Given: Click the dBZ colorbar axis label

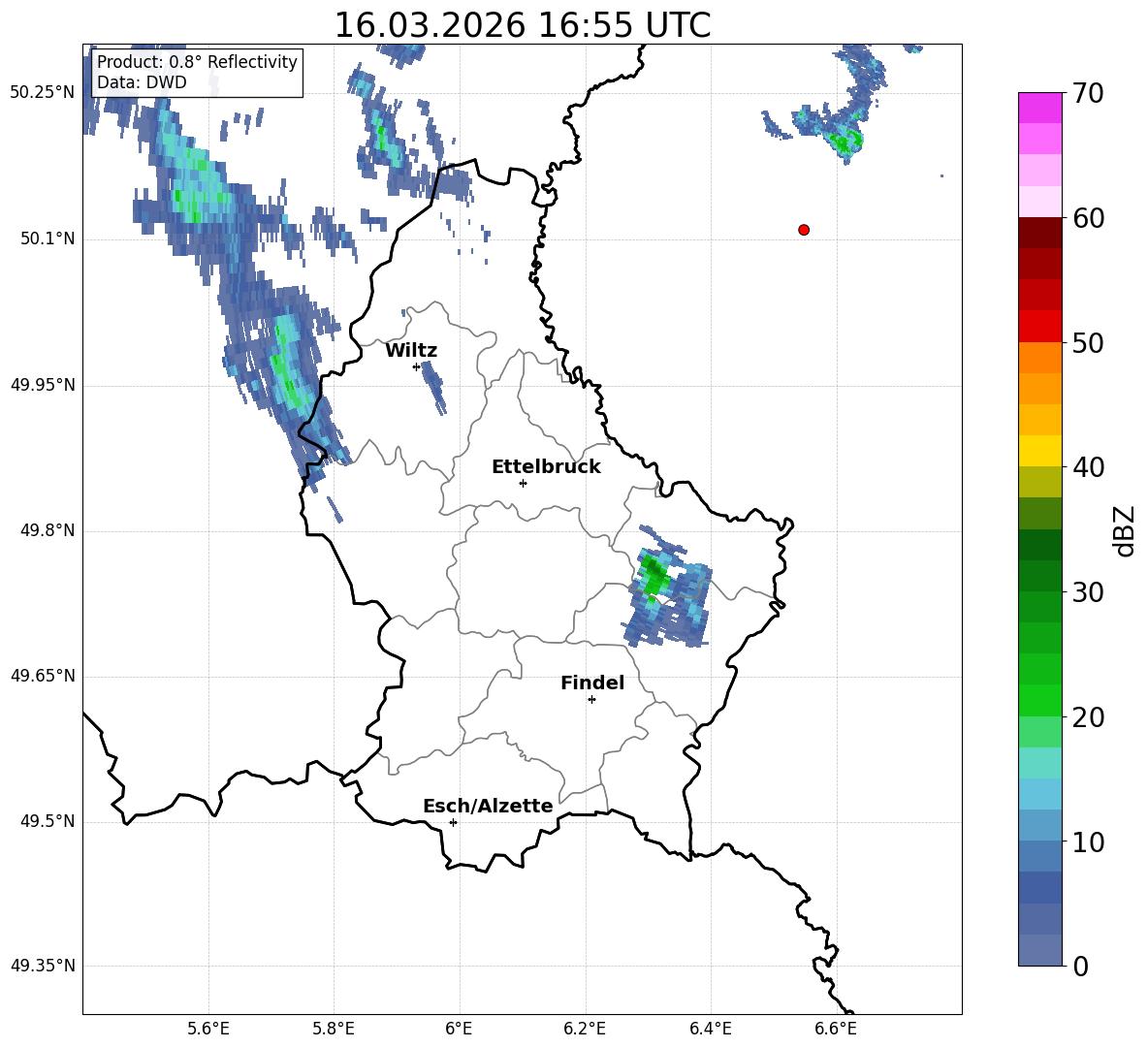Looking at the screenshot, I should tap(1126, 530).
